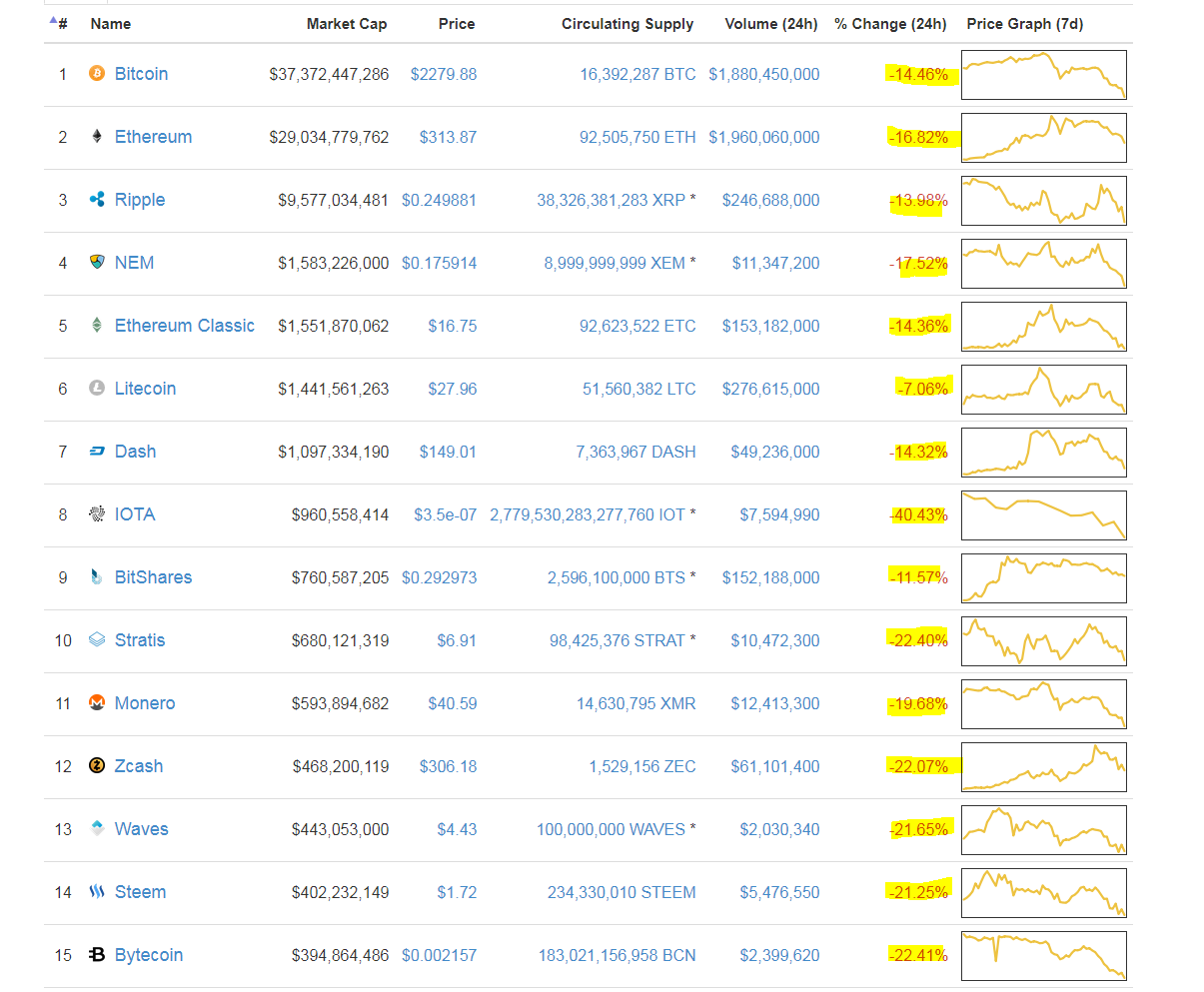Screen dimensions: 1204x992
Task: Open the NEM name link
Action: coord(134,263)
